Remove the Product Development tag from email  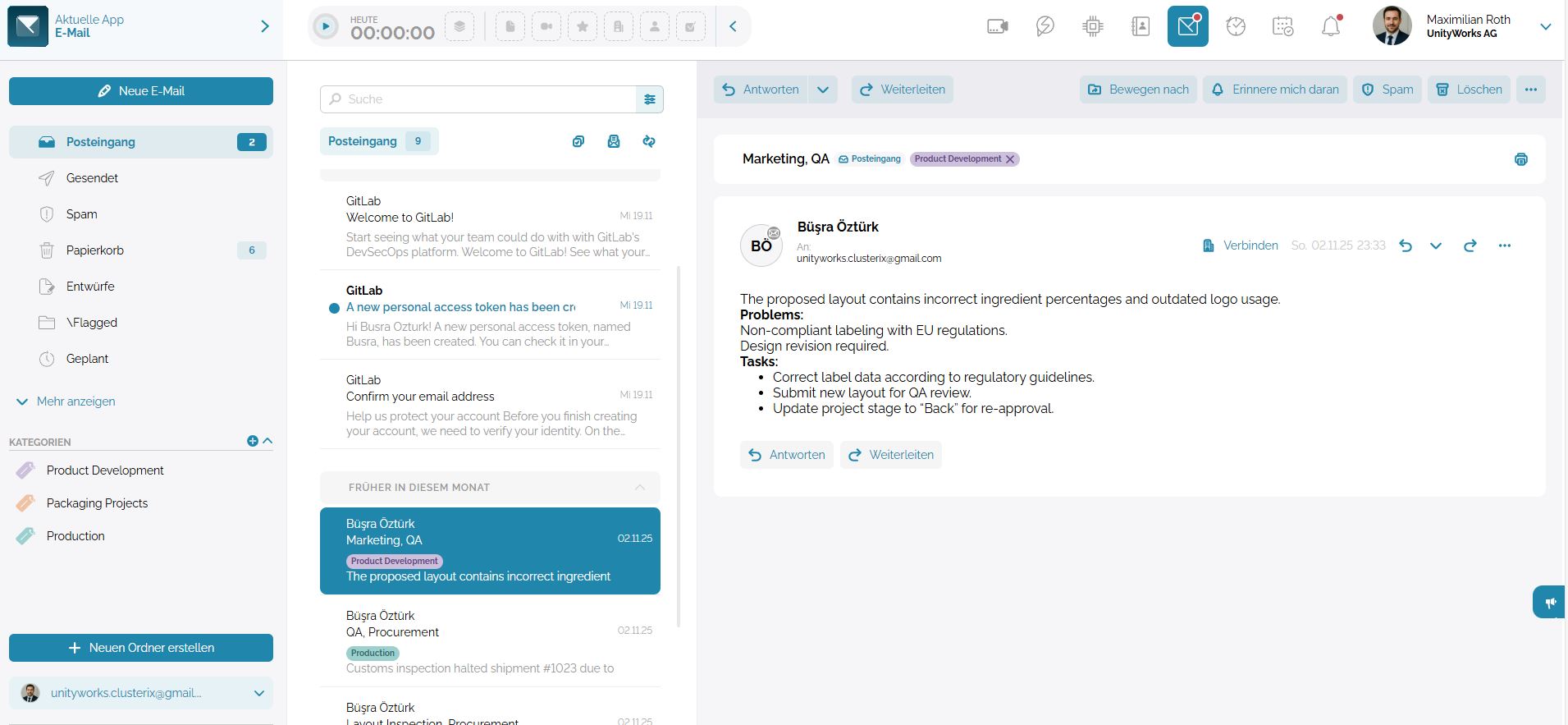pyautogui.click(x=1010, y=159)
